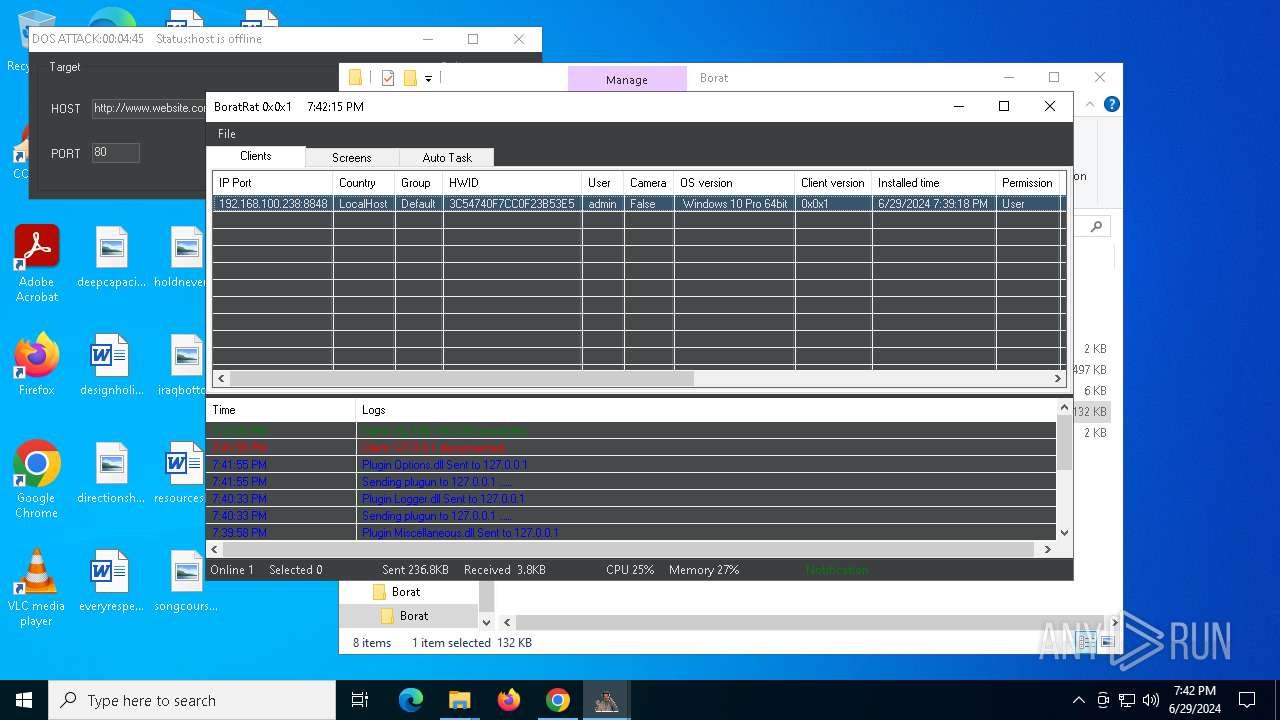Click installed time 6/29/2024 7:39:18 PM

tap(933, 204)
